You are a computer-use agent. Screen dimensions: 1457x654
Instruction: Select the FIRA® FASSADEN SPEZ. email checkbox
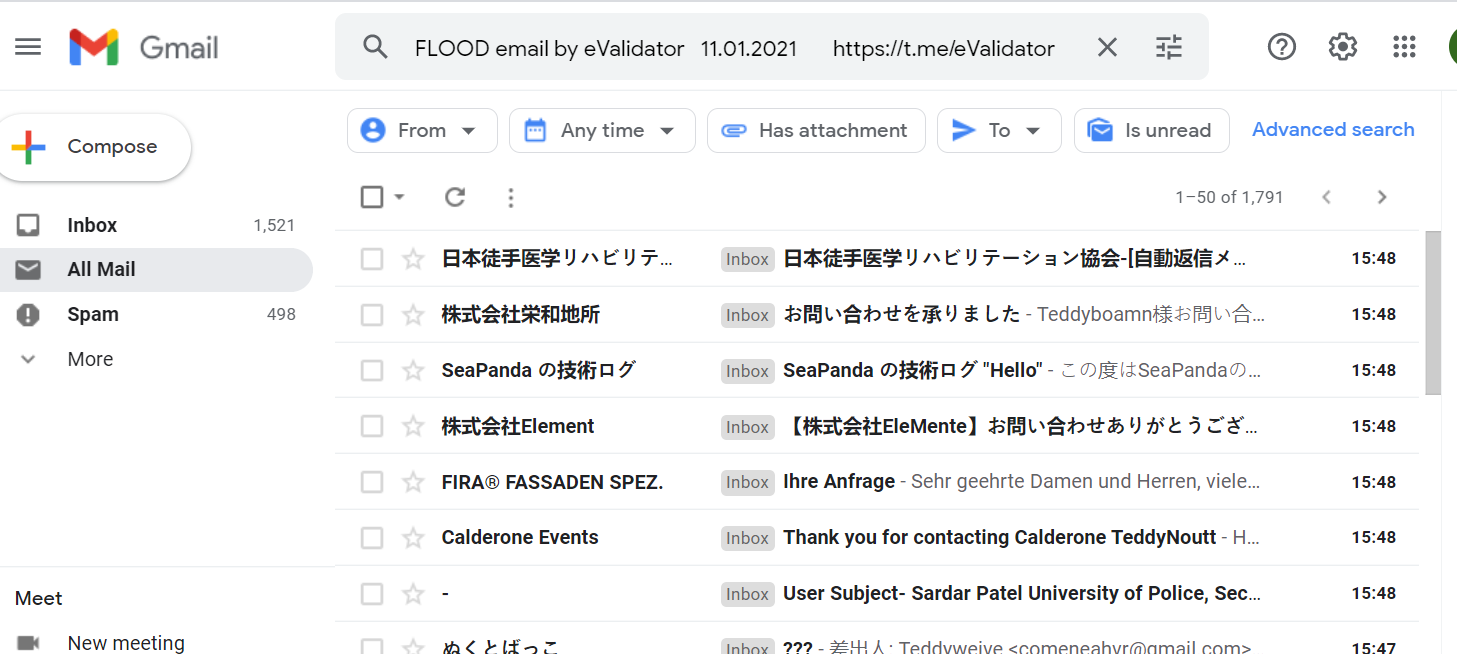pyautogui.click(x=372, y=482)
